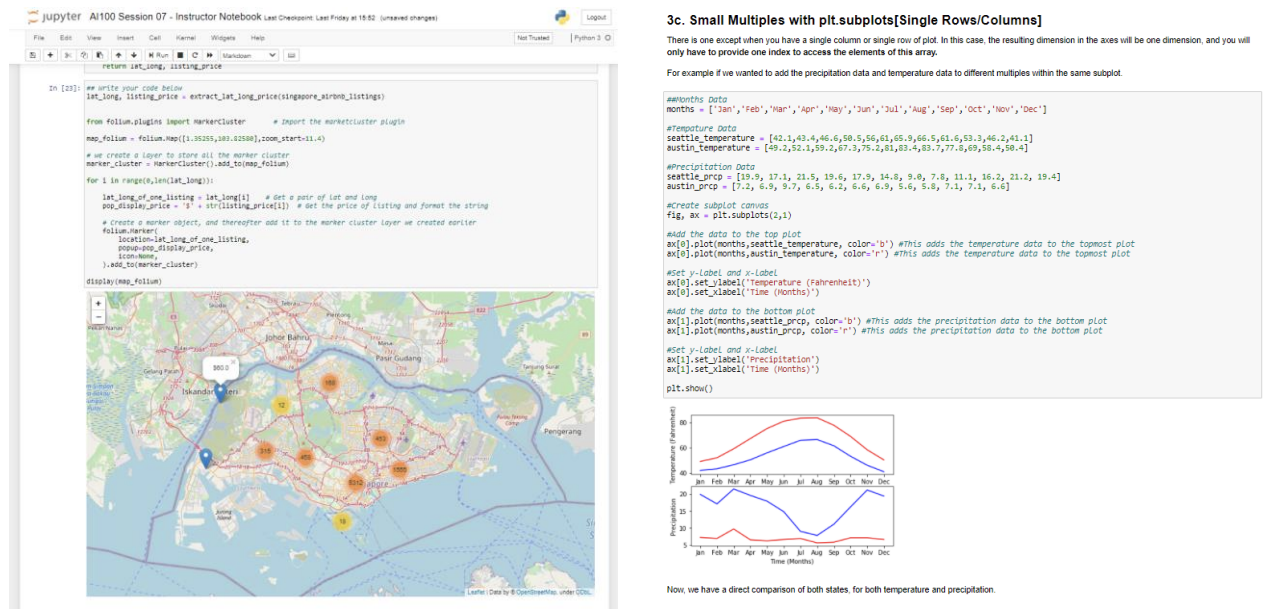Click the Jupyter logo
Viewport: 1276px width, 612px height.
[54, 18]
